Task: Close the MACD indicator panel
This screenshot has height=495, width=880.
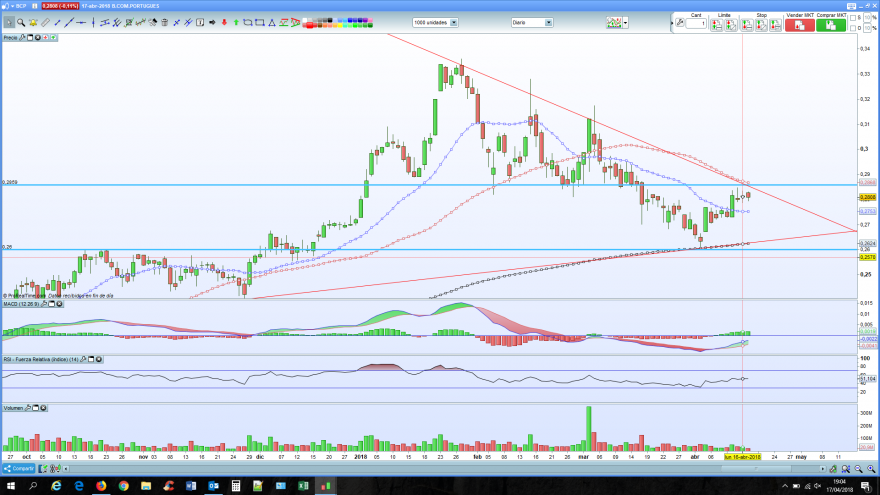Action: point(59,304)
